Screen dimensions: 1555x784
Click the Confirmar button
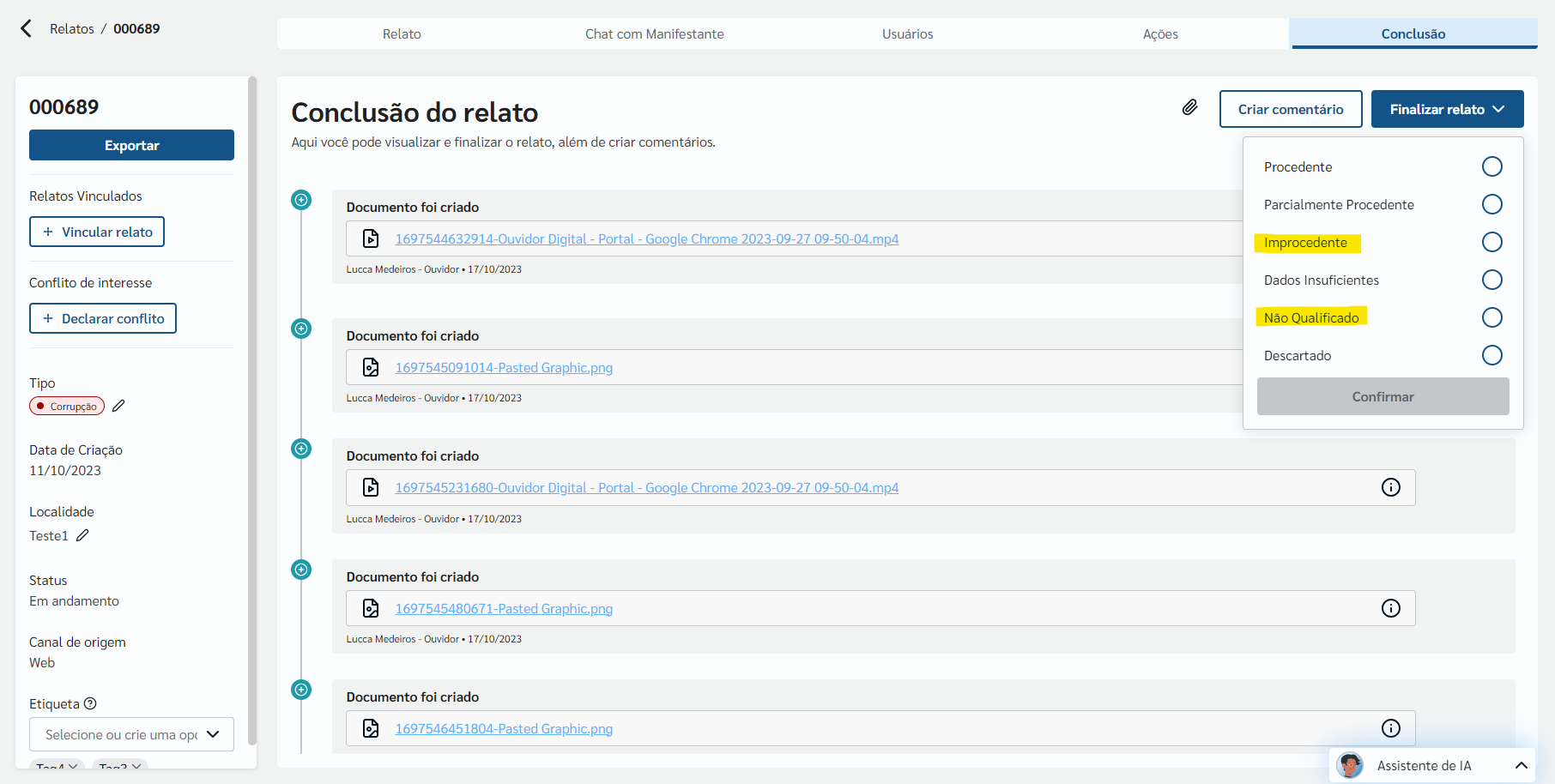coord(1383,396)
